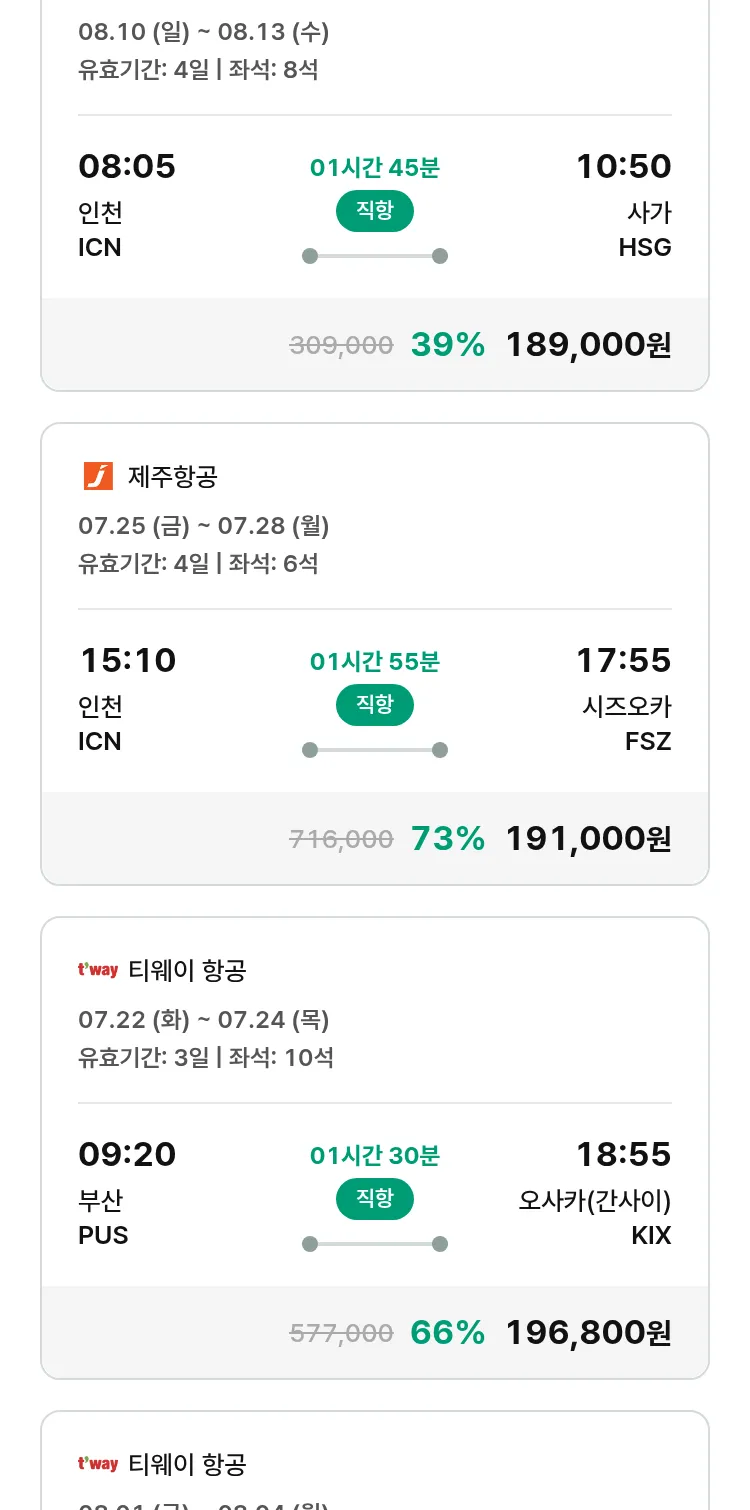Tap the 07.25 (금) ~ 07.28 (월) dates

pos(204,526)
